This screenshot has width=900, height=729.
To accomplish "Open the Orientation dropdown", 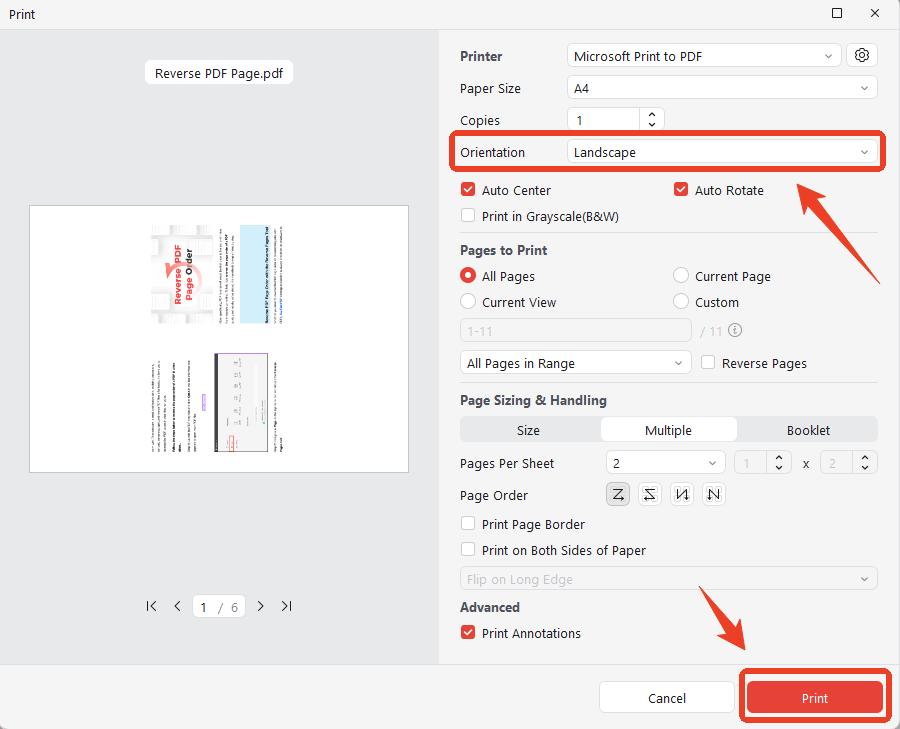I will pyautogui.click(x=722, y=152).
